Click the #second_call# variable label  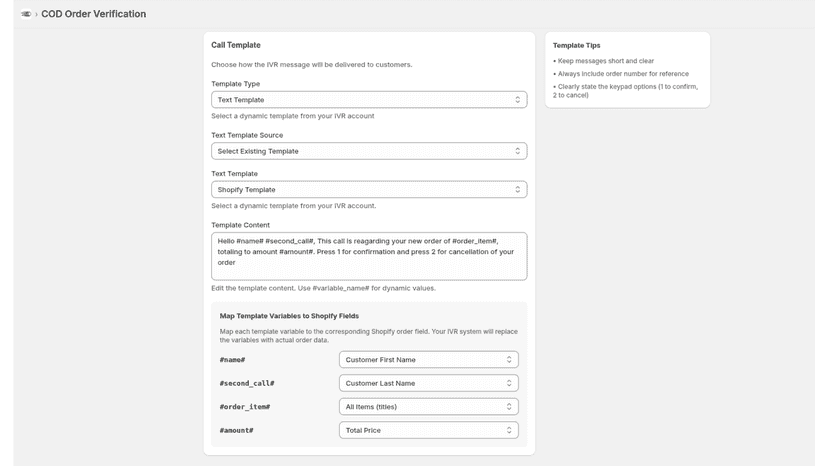coord(247,383)
